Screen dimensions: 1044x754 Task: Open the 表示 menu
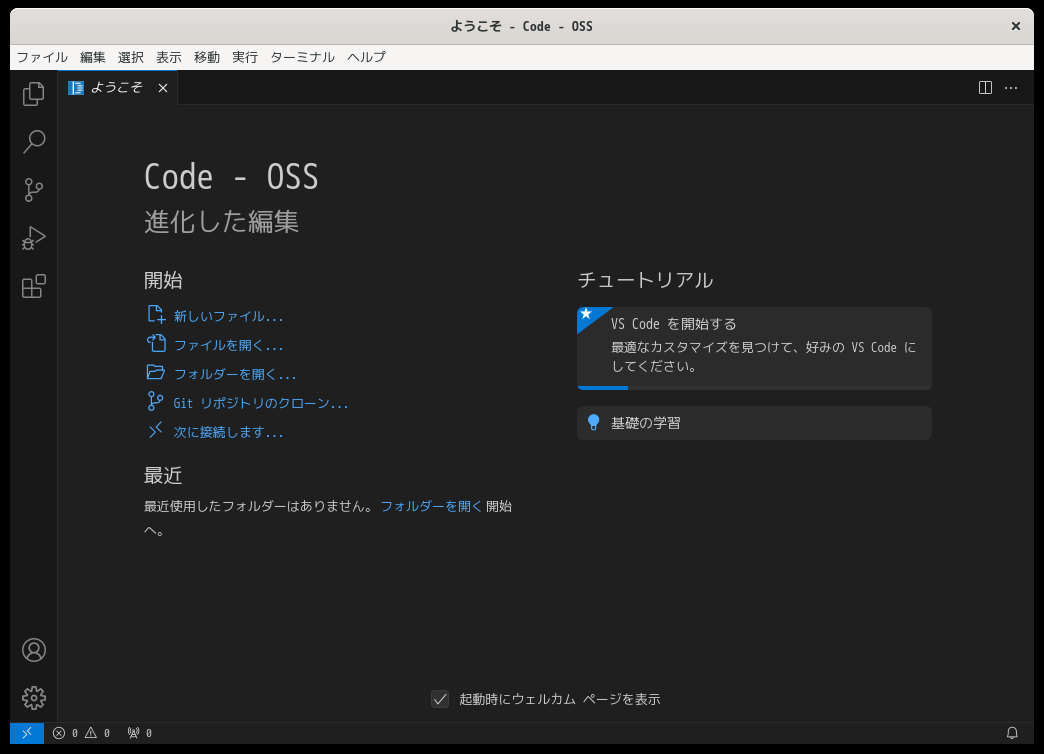coord(168,57)
